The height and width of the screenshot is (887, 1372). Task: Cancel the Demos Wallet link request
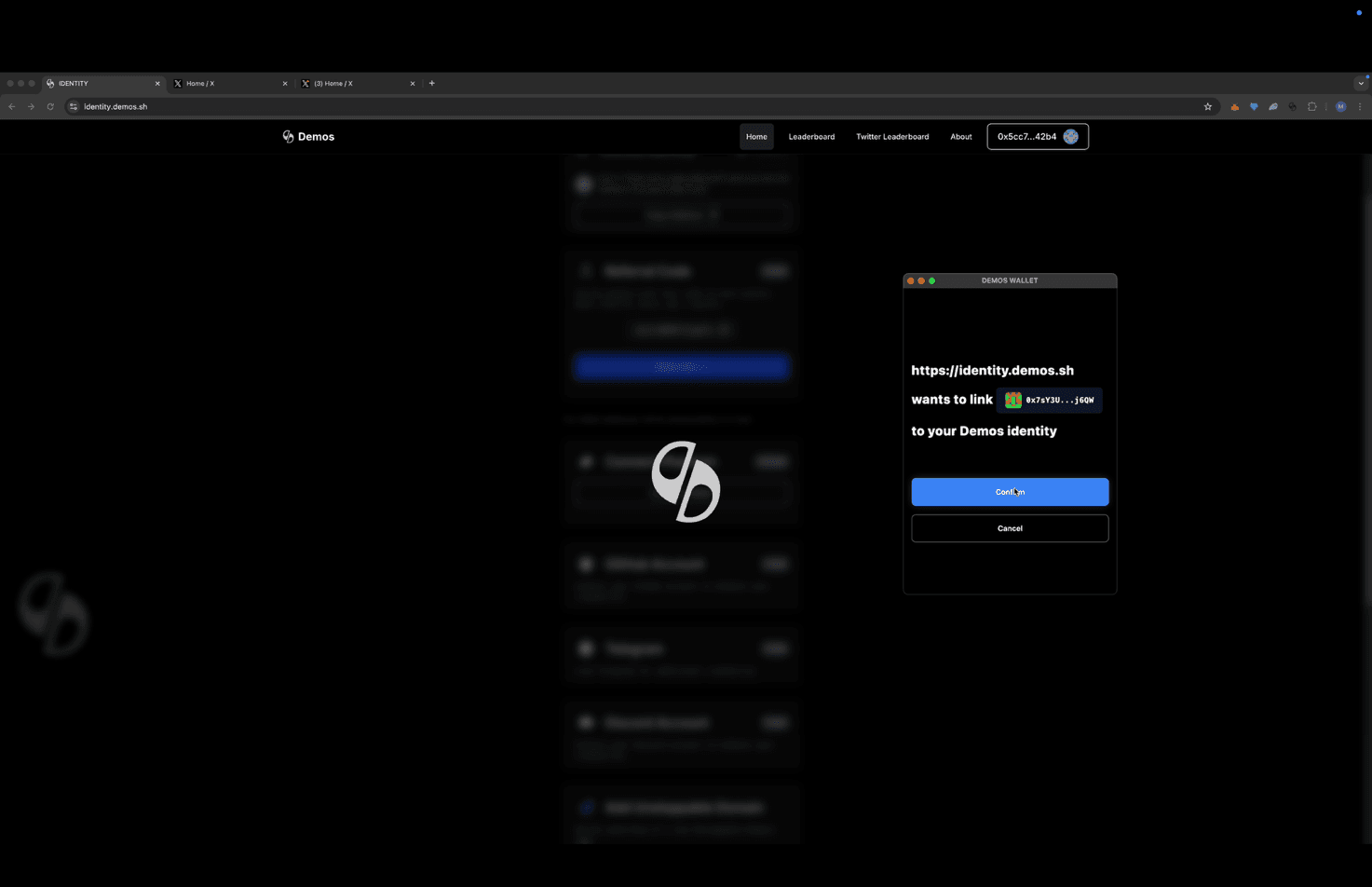(x=1010, y=528)
